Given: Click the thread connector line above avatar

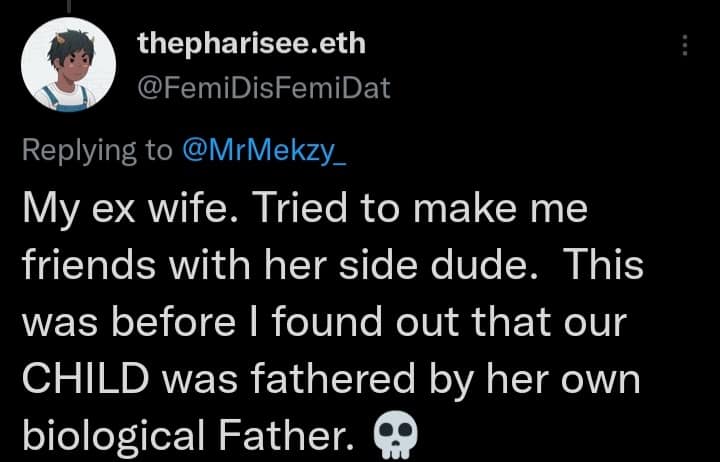Looking at the screenshot, I should coord(69,6).
